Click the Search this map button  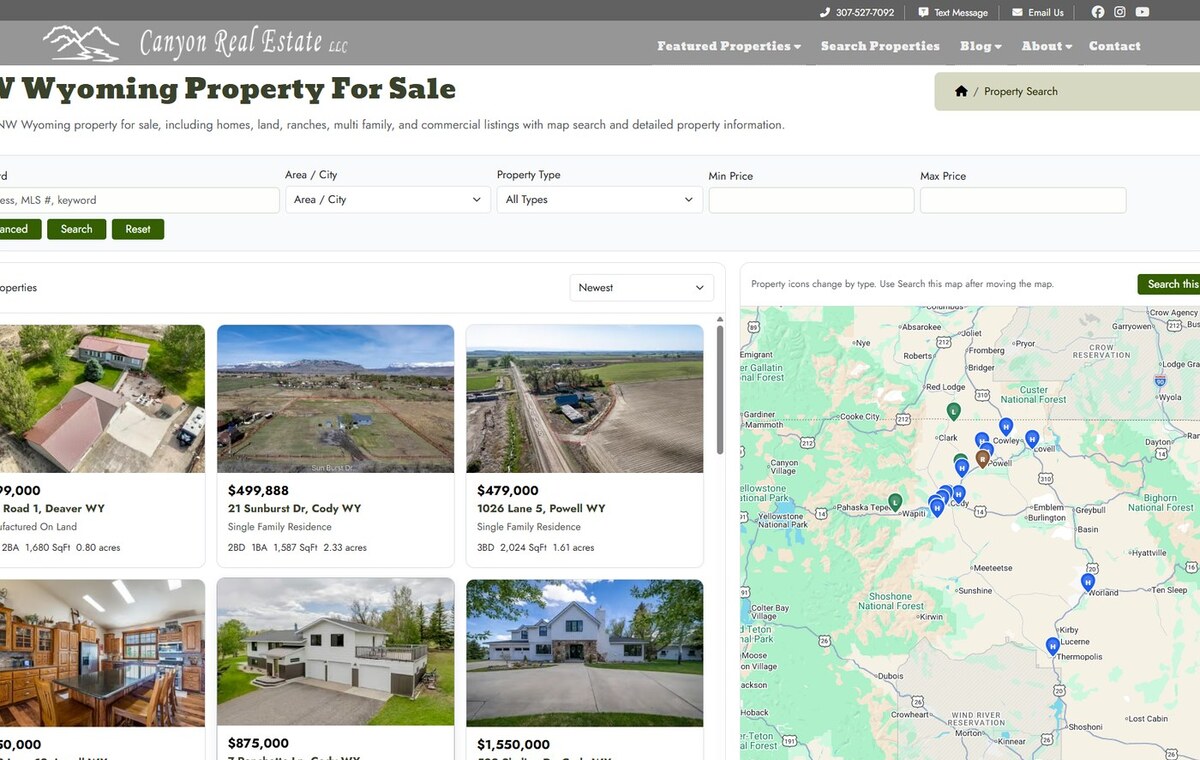click(1169, 284)
